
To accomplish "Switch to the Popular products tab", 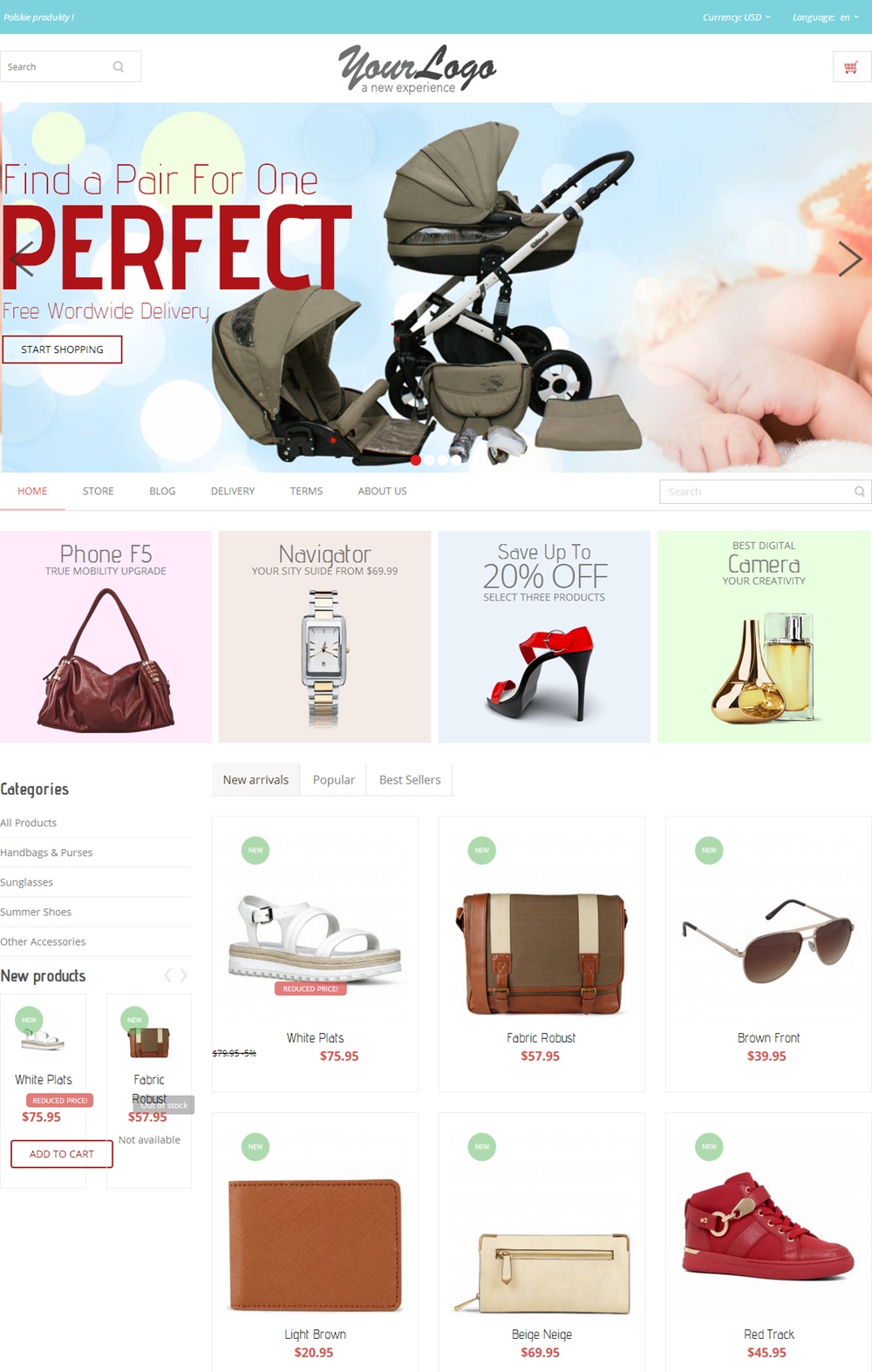I will tap(334, 780).
